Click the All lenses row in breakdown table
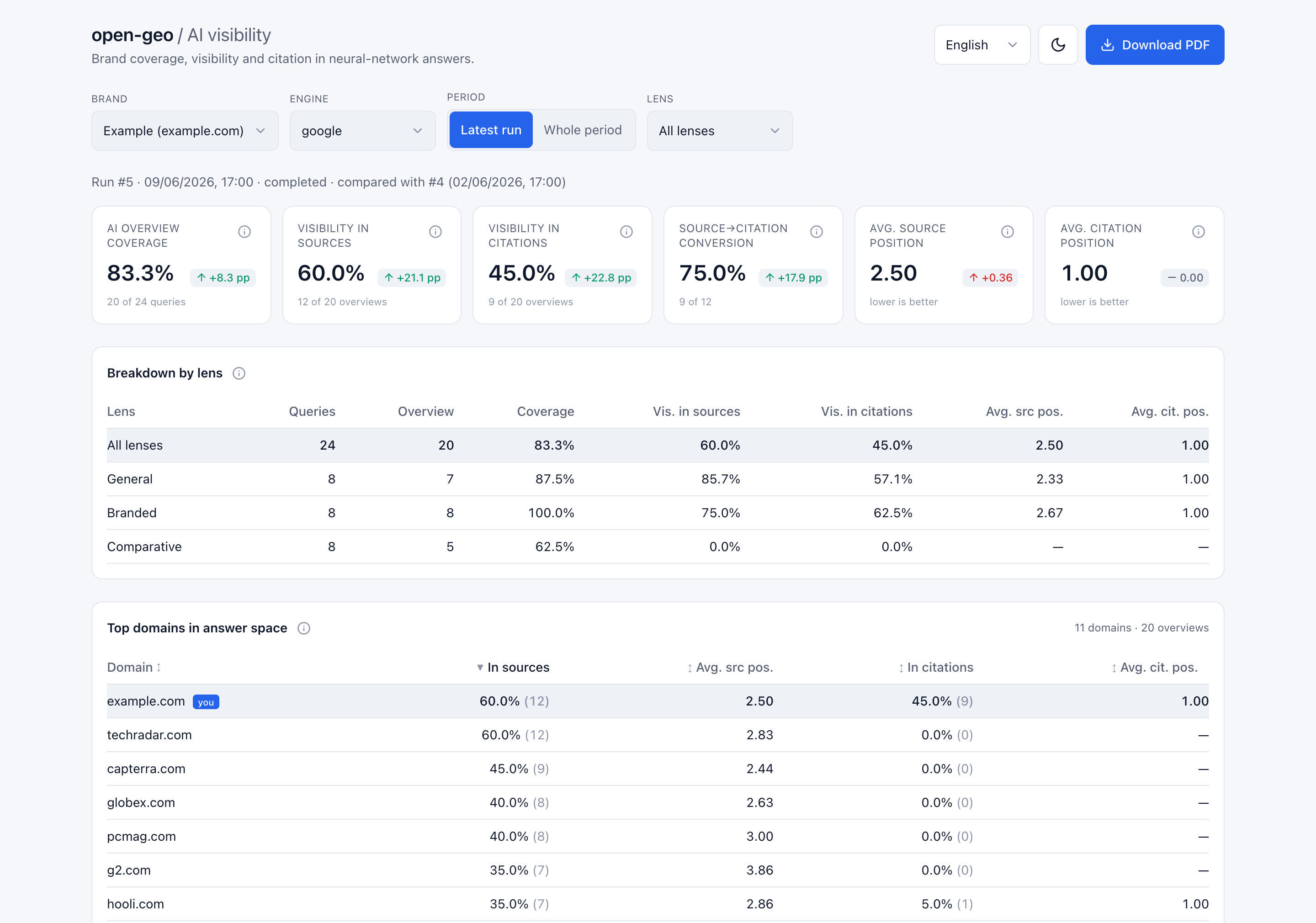 (x=658, y=446)
